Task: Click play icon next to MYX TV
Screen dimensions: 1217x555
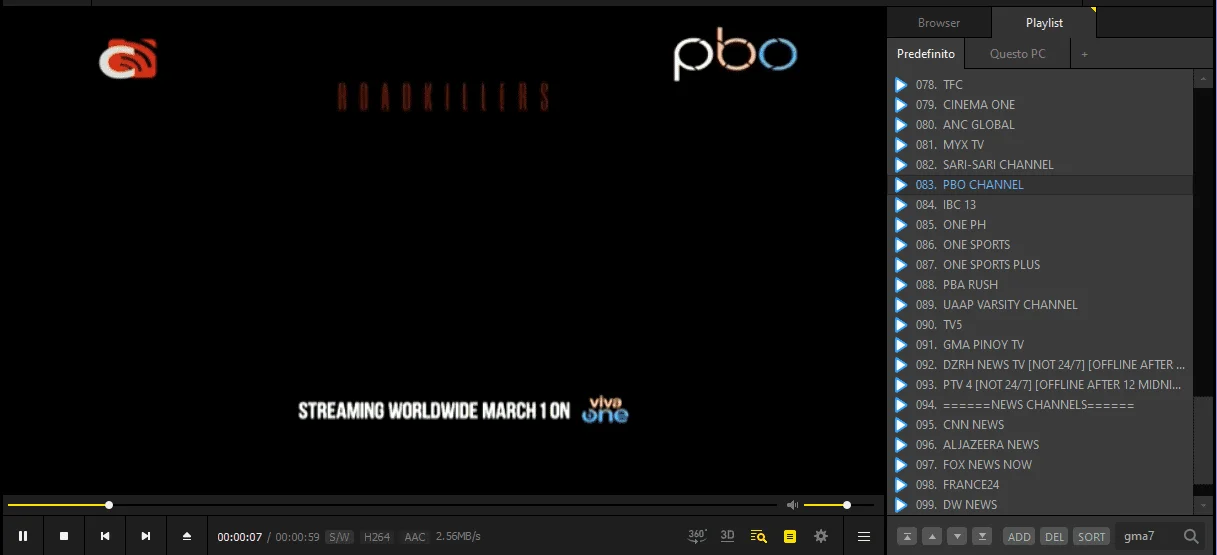Action: coord(901,145)
